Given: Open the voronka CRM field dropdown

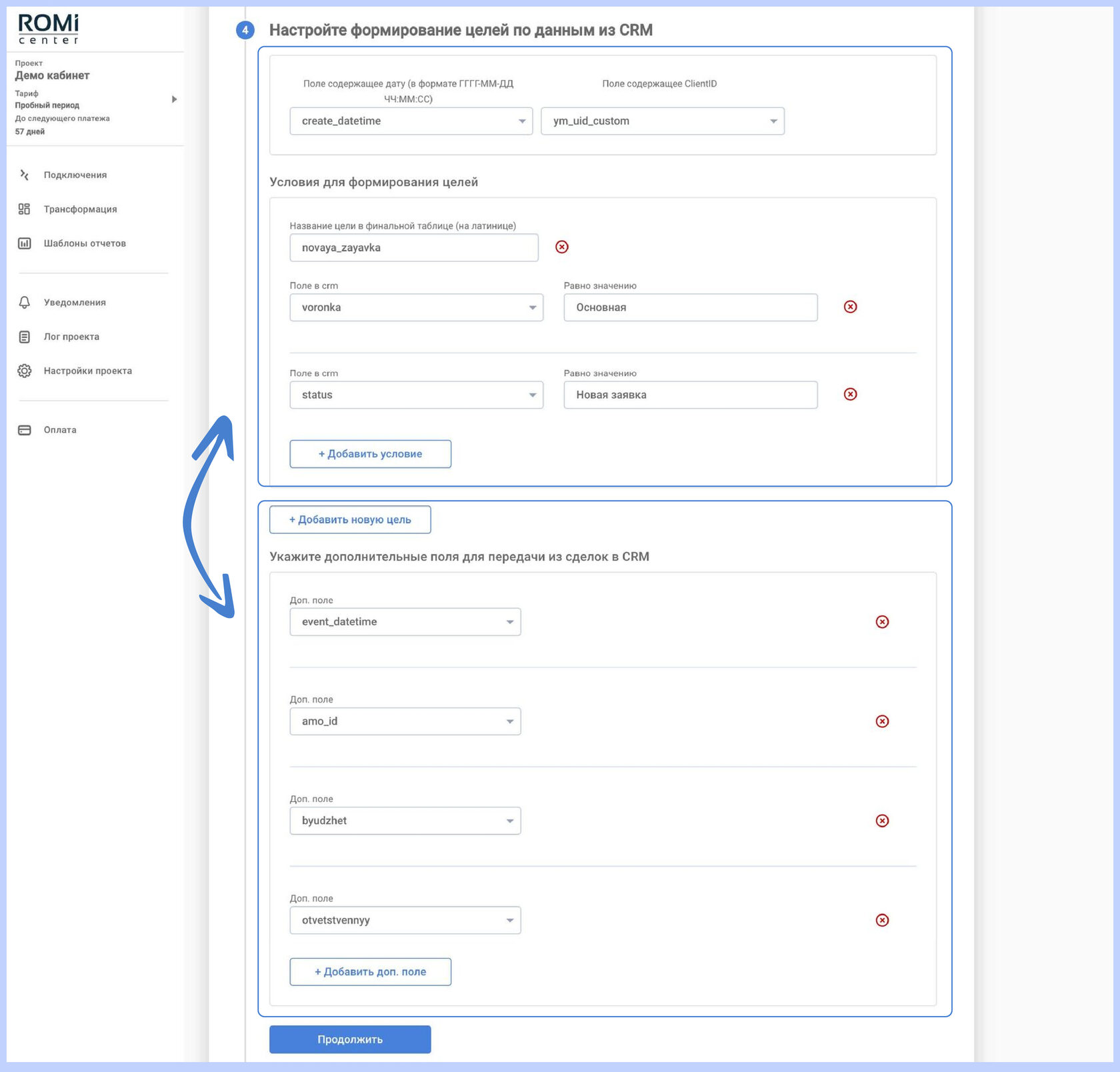Looking at the screenshot, I should coord(417,307).
